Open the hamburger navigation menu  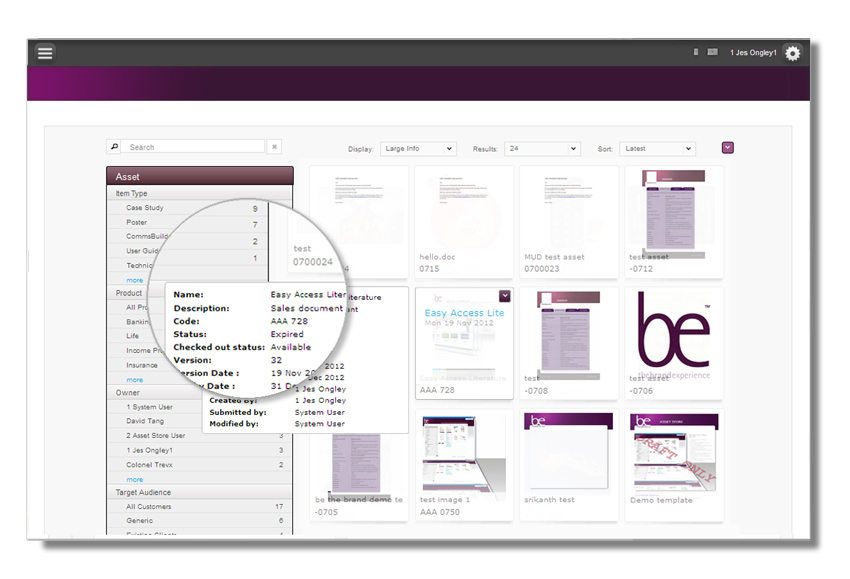tap(45, 53)
